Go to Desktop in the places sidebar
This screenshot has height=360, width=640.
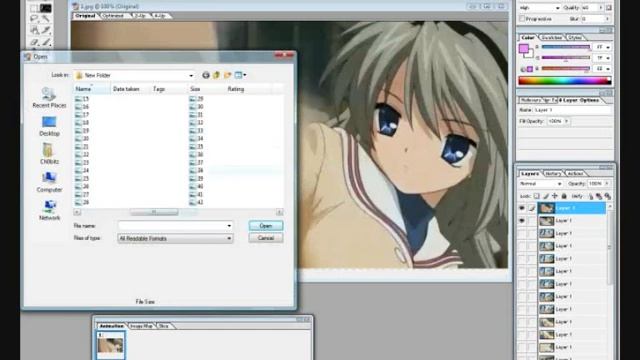[49, 126]
